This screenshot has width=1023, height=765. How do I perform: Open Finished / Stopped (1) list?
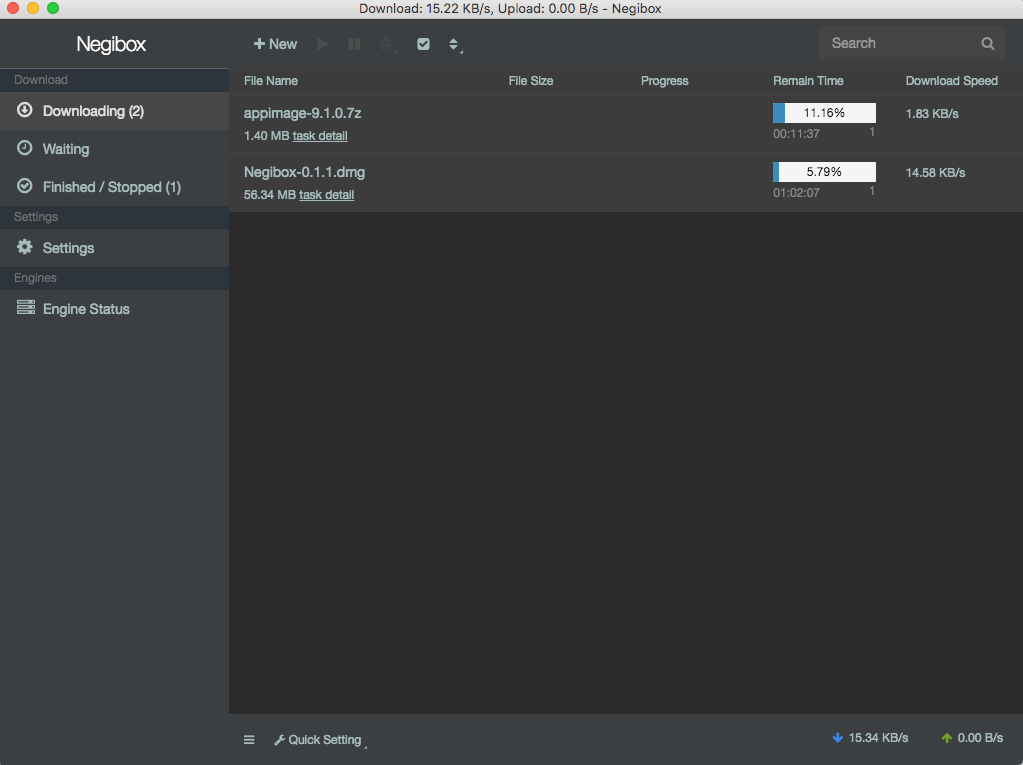(114, 187)
